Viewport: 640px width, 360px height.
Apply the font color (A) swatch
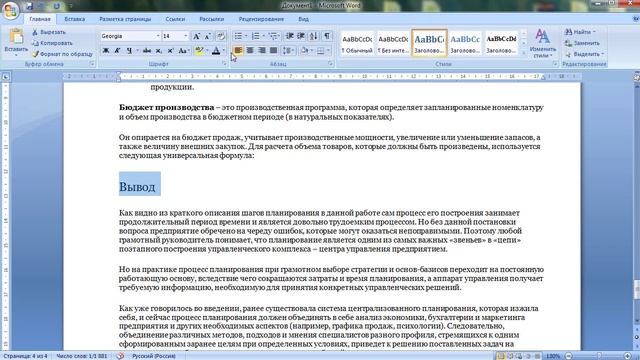216,51
